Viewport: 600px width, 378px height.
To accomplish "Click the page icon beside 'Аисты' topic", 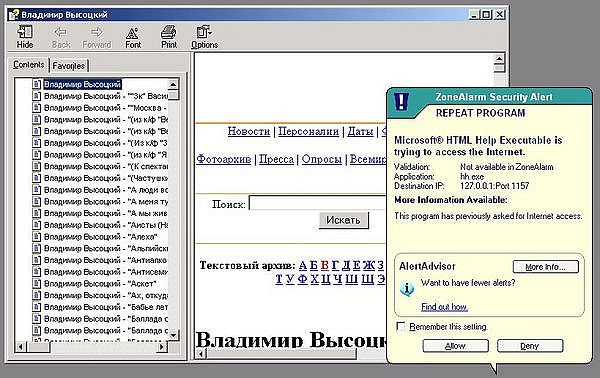I will click(36, 225).
